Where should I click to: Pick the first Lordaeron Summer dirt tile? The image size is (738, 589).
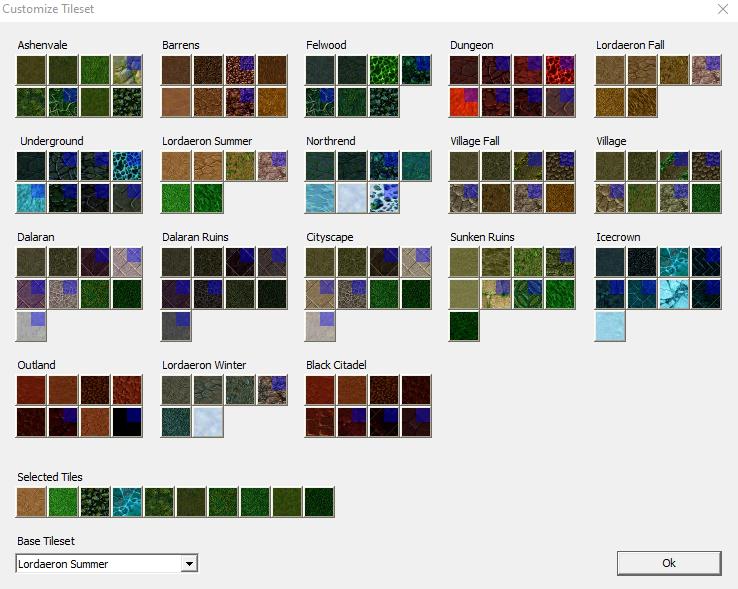coord(176,166)
